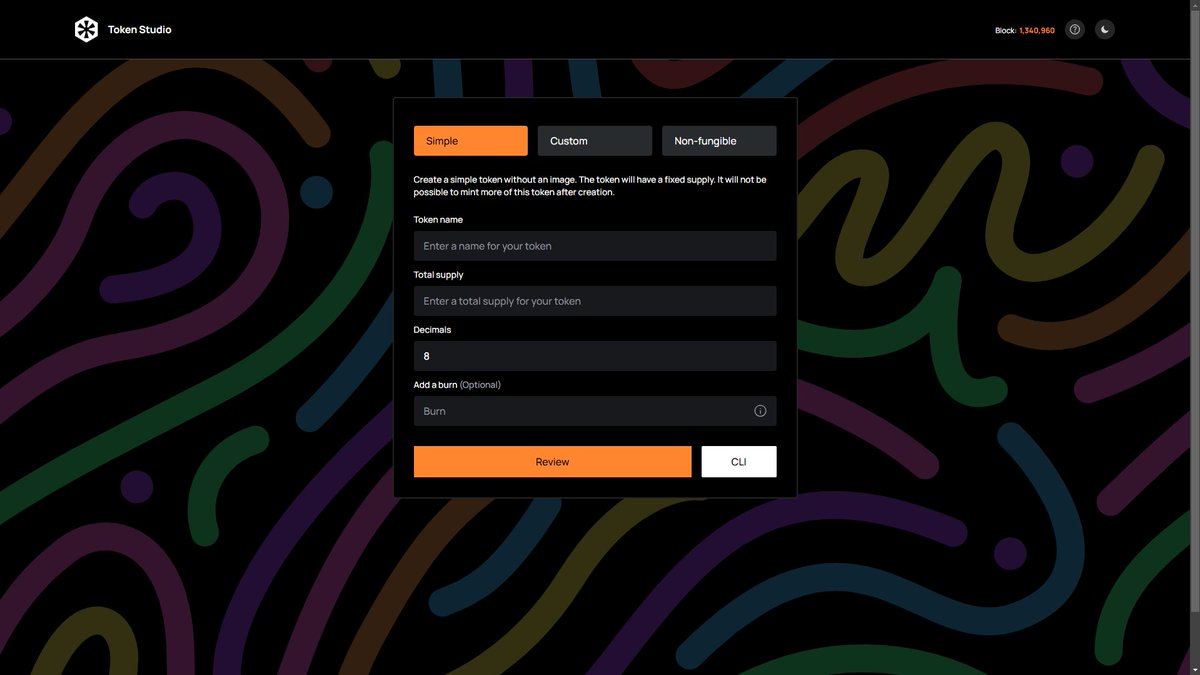Click the block number 1,340,960
Screen dimensions: 1200x675
point(1037,31)
